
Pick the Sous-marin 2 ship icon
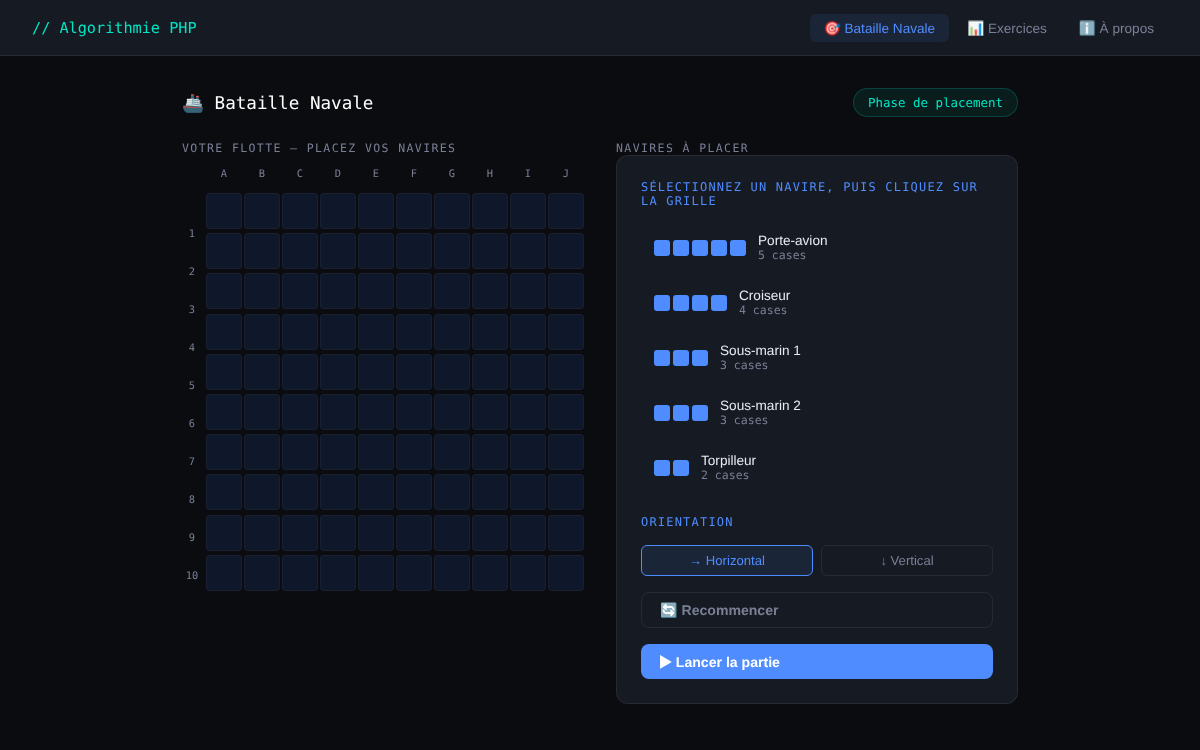pyautogui.click(x=681, y=413)
